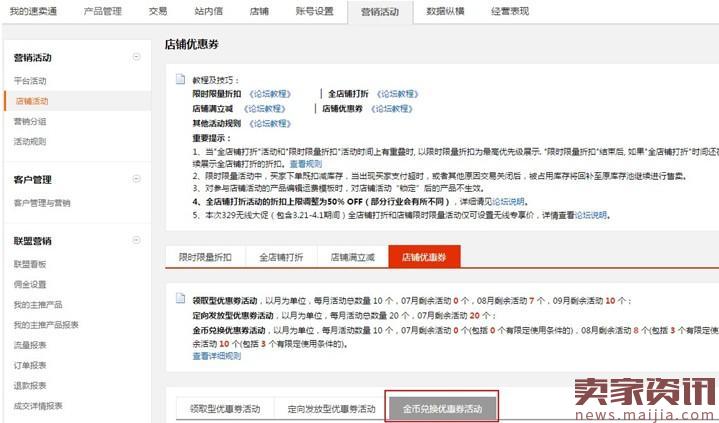The image size is (719, 423).
Task: Open 联盟看板 sidebar link
Action: [x=30, y=264]
